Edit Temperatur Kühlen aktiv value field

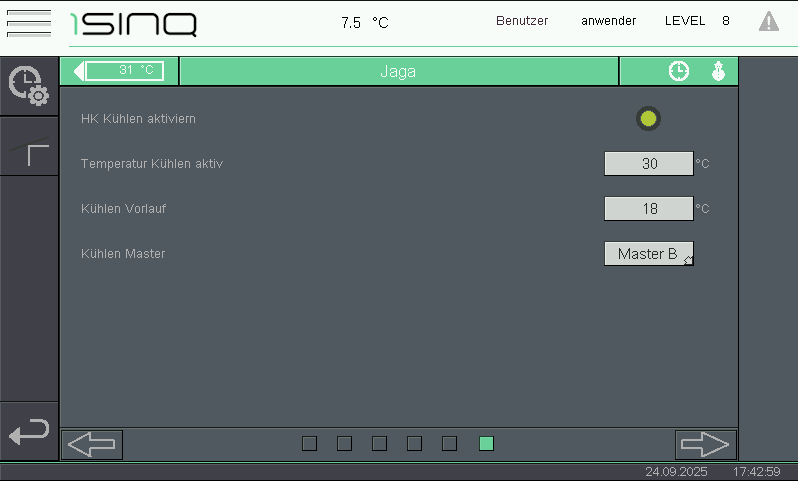click(x=648, y=164)
